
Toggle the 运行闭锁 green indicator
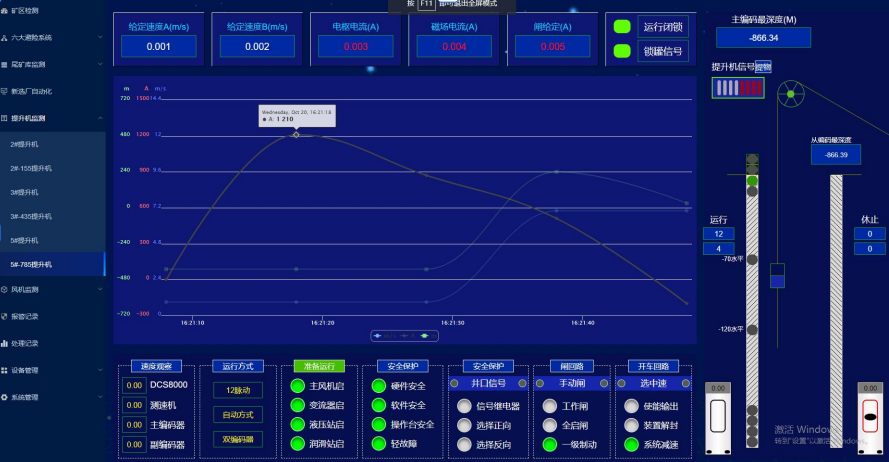tap(622, 27)
